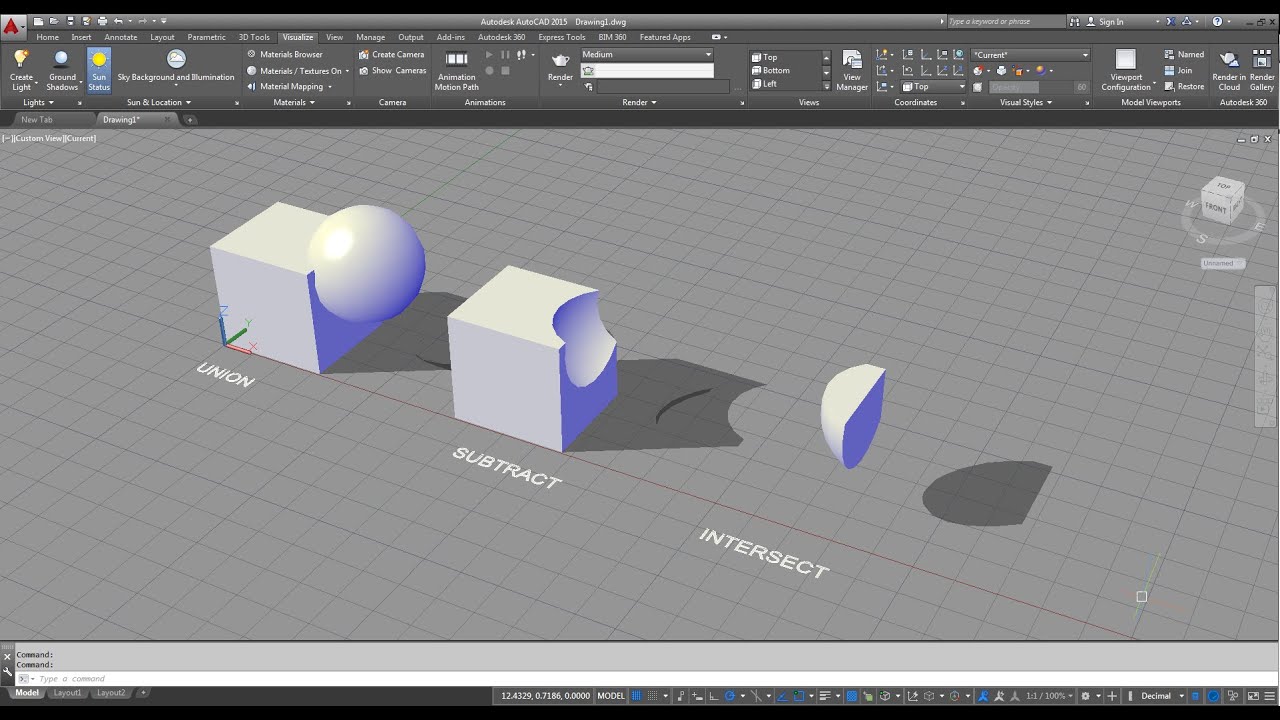Open the Annotate ribbon tab
1280x720 pixels.
(121, 37)
